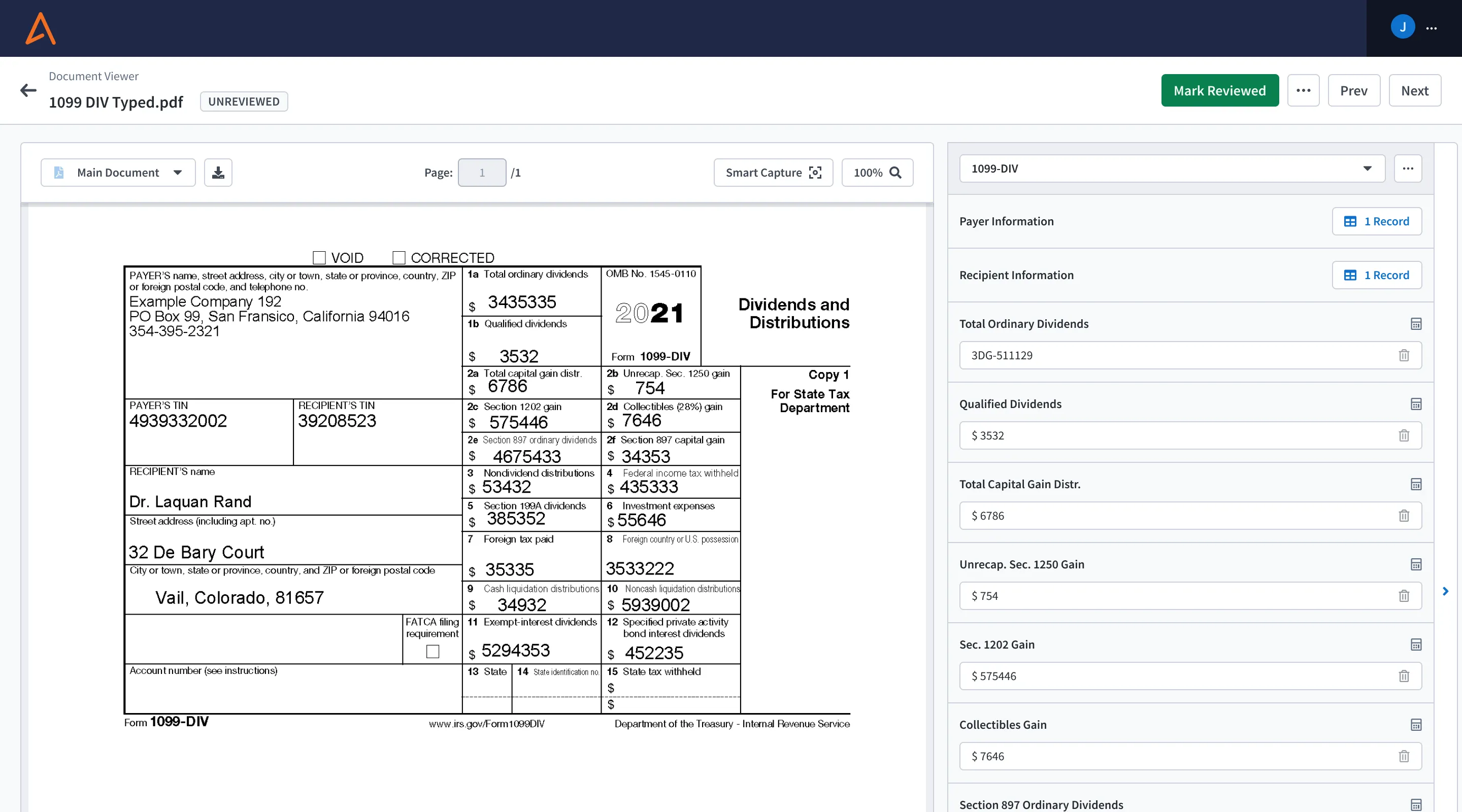1462x812 pixels.
Task: Click the UNREVIEWED status badge
Action: 244,101
